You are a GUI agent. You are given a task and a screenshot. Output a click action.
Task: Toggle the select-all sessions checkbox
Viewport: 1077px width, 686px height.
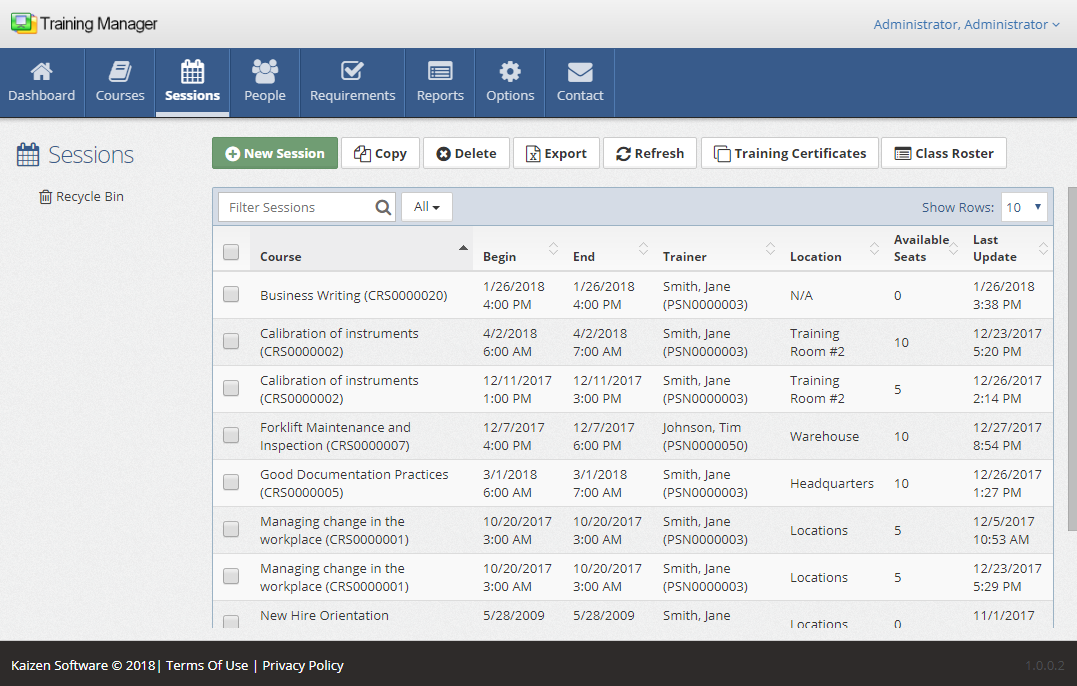coord(231,252)
